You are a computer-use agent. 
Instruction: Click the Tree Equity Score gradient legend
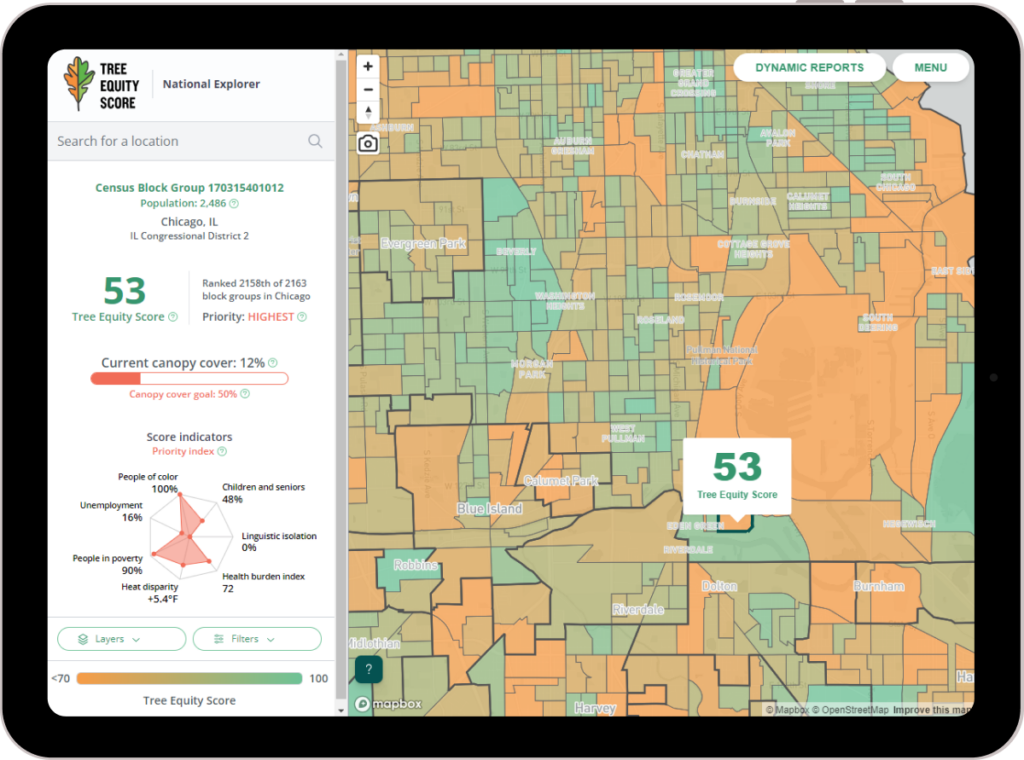[x=190, y=678]
